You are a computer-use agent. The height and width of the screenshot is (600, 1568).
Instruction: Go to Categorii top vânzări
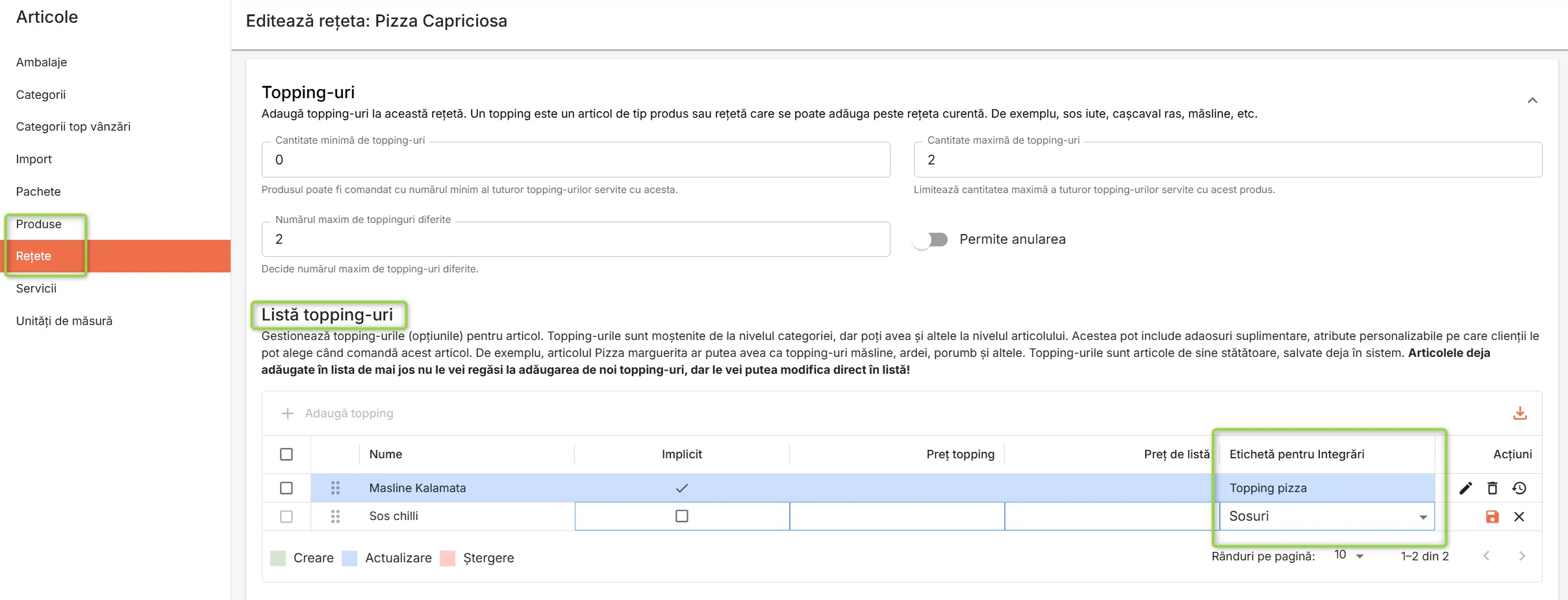pos(73,127)
